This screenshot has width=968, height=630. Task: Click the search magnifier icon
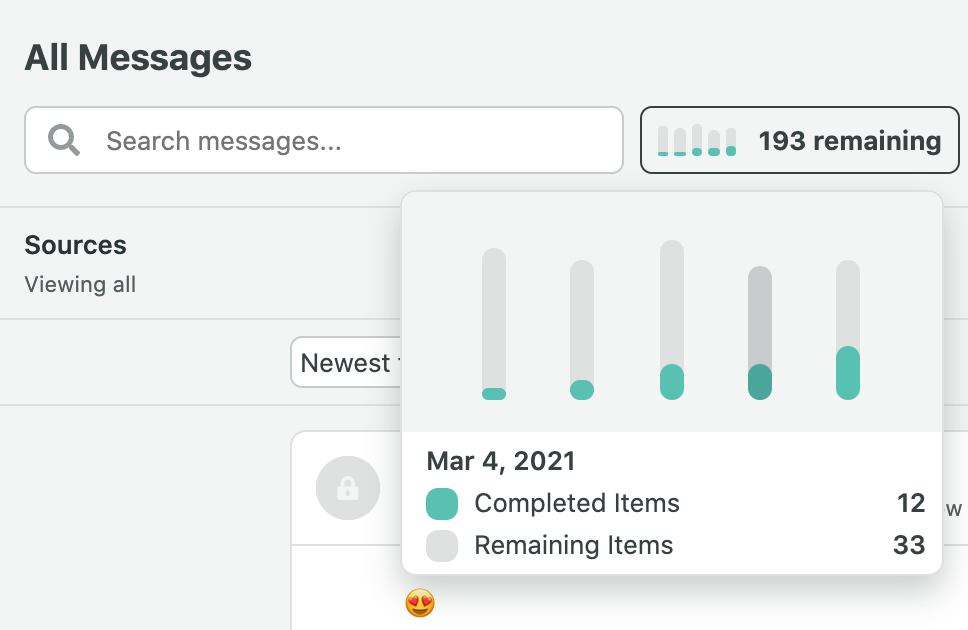64,140
